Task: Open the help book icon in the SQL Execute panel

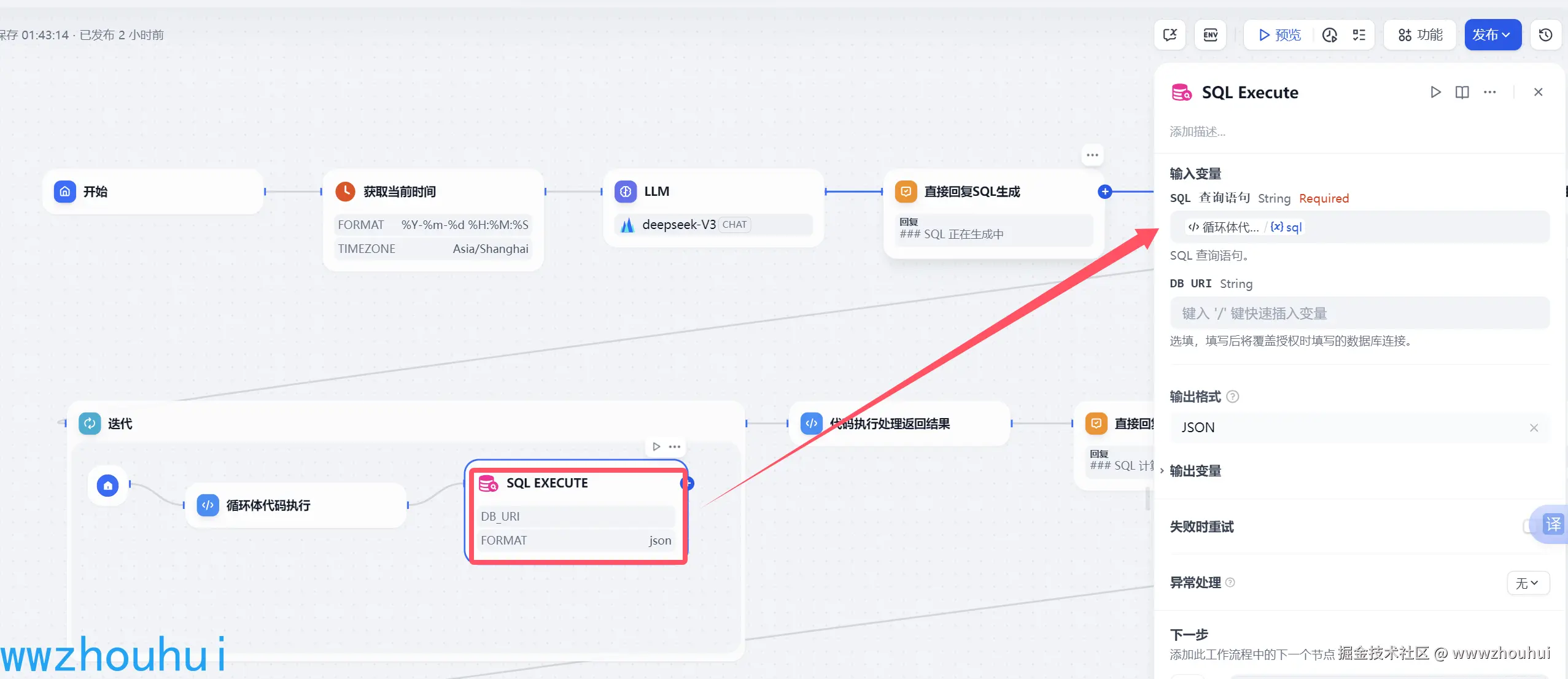Action: pos(1462,92)
